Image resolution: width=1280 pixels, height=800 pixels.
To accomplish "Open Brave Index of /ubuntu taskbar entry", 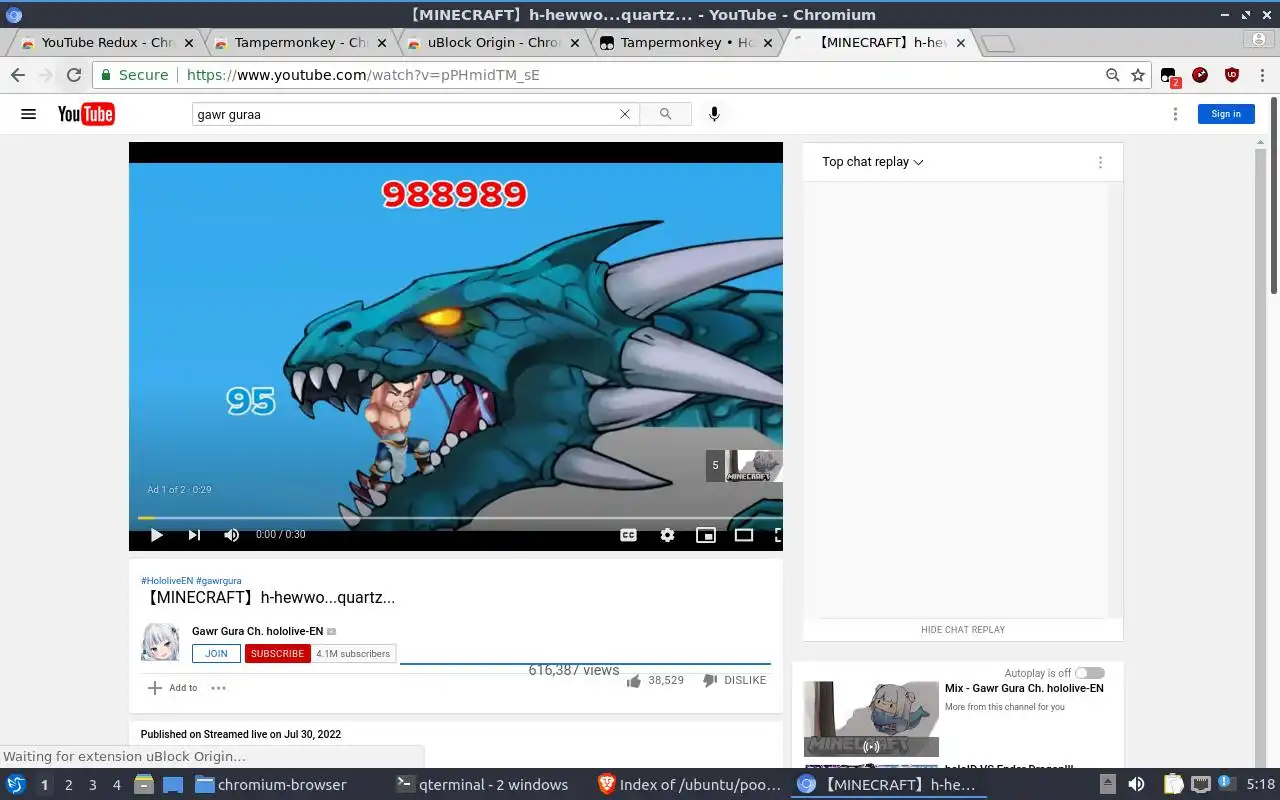I will [689, 785].
